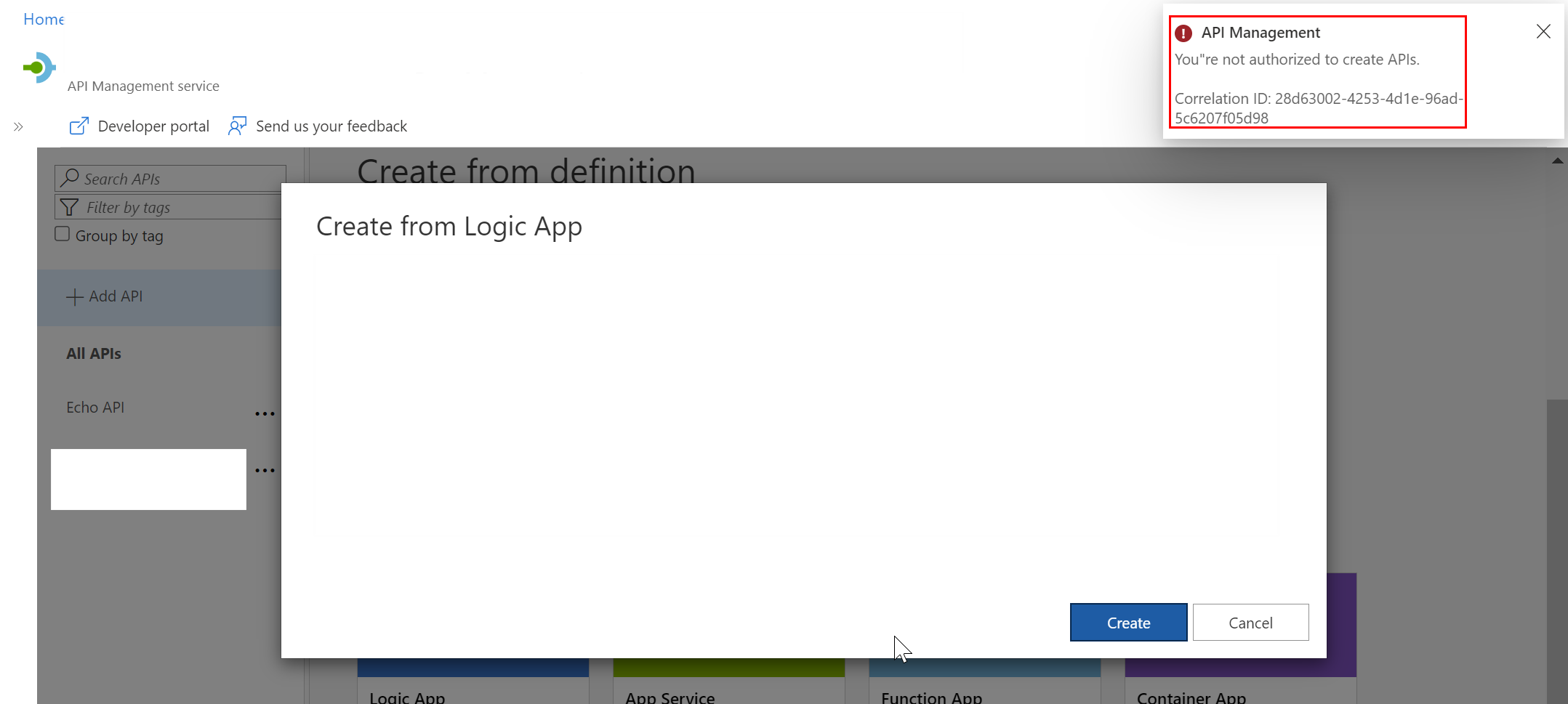Click the Create from Logic App heading
This screenshot has width=1568, height=704.
pos(449,227)
